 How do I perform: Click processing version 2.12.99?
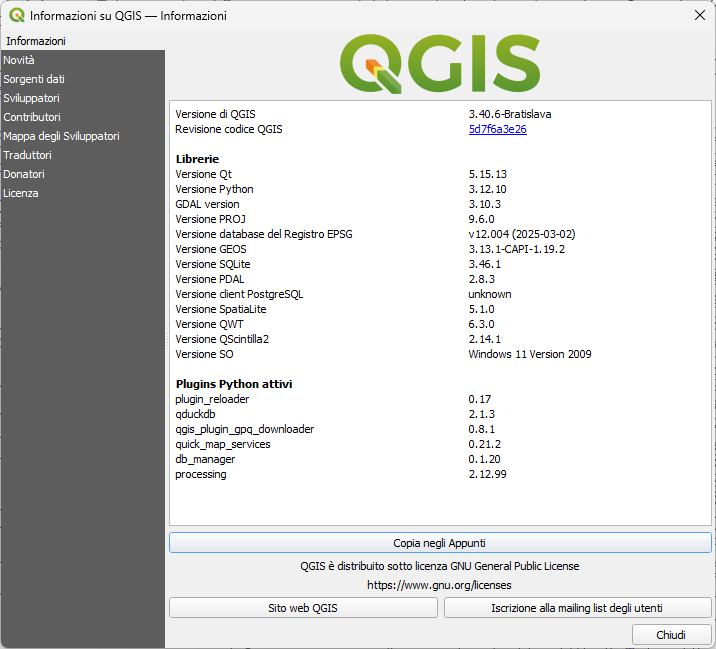click(x=487, y=475)
